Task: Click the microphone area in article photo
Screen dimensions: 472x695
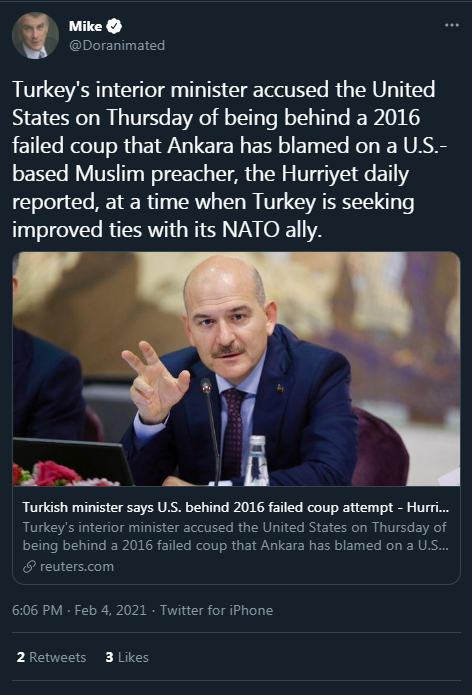Action: [x=211, y=430]
